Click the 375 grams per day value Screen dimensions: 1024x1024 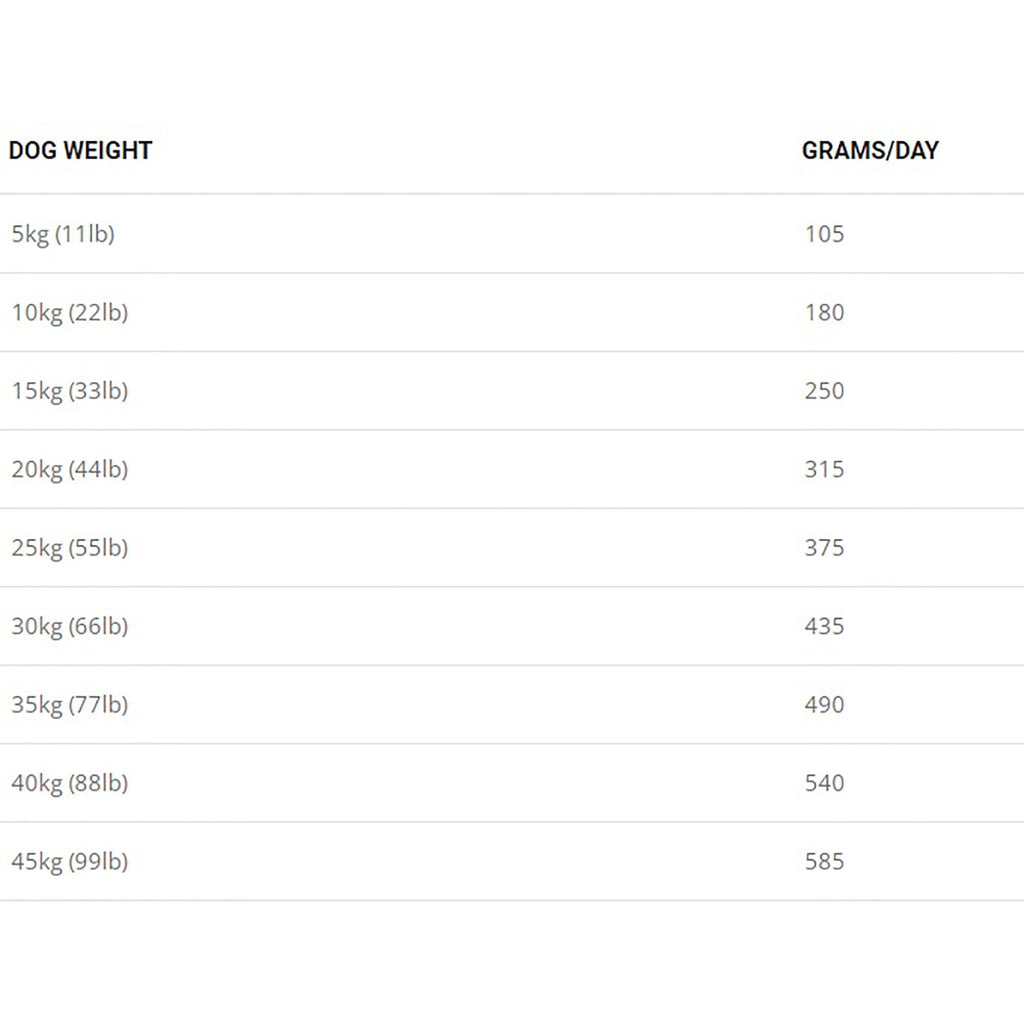click(824, 548)
